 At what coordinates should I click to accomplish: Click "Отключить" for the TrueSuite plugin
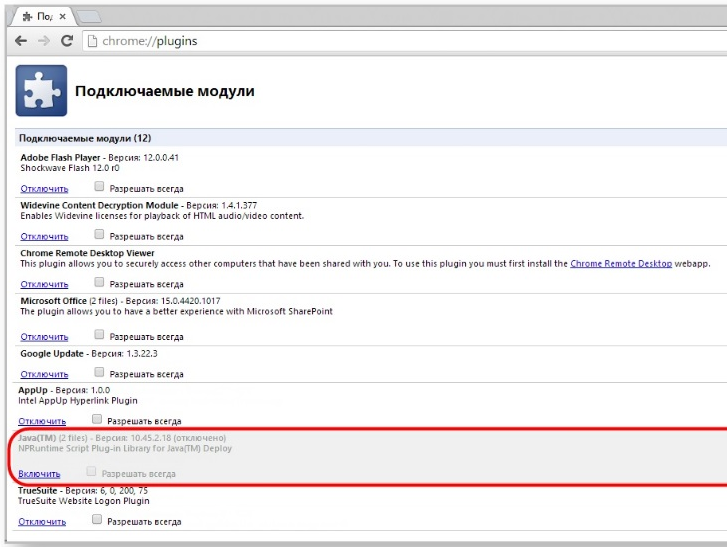pos(42,522)
